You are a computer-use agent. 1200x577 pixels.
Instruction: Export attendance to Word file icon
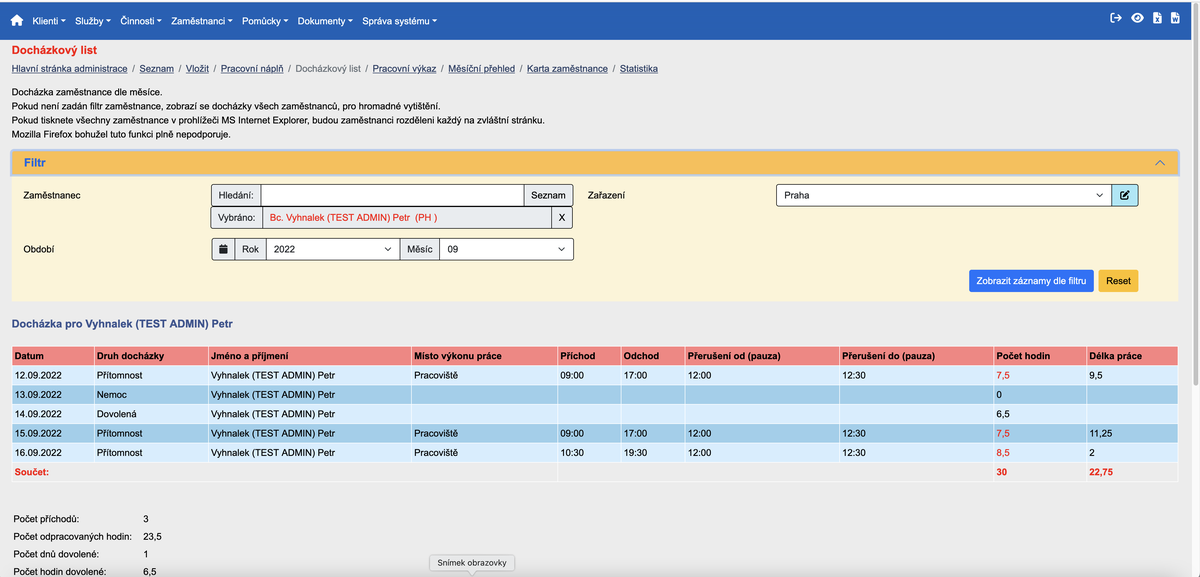(1176, 19)
